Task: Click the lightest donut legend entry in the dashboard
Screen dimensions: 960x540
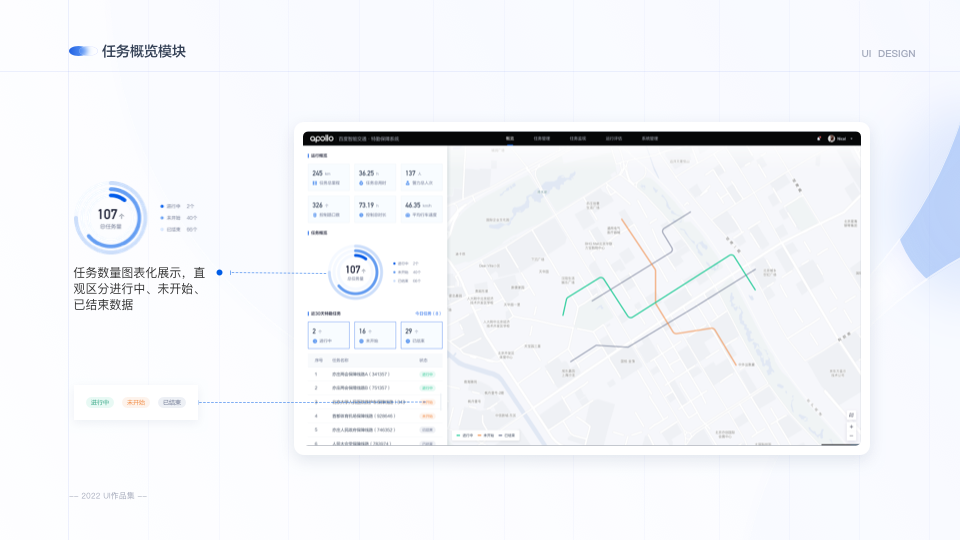Action: [407, 281]
